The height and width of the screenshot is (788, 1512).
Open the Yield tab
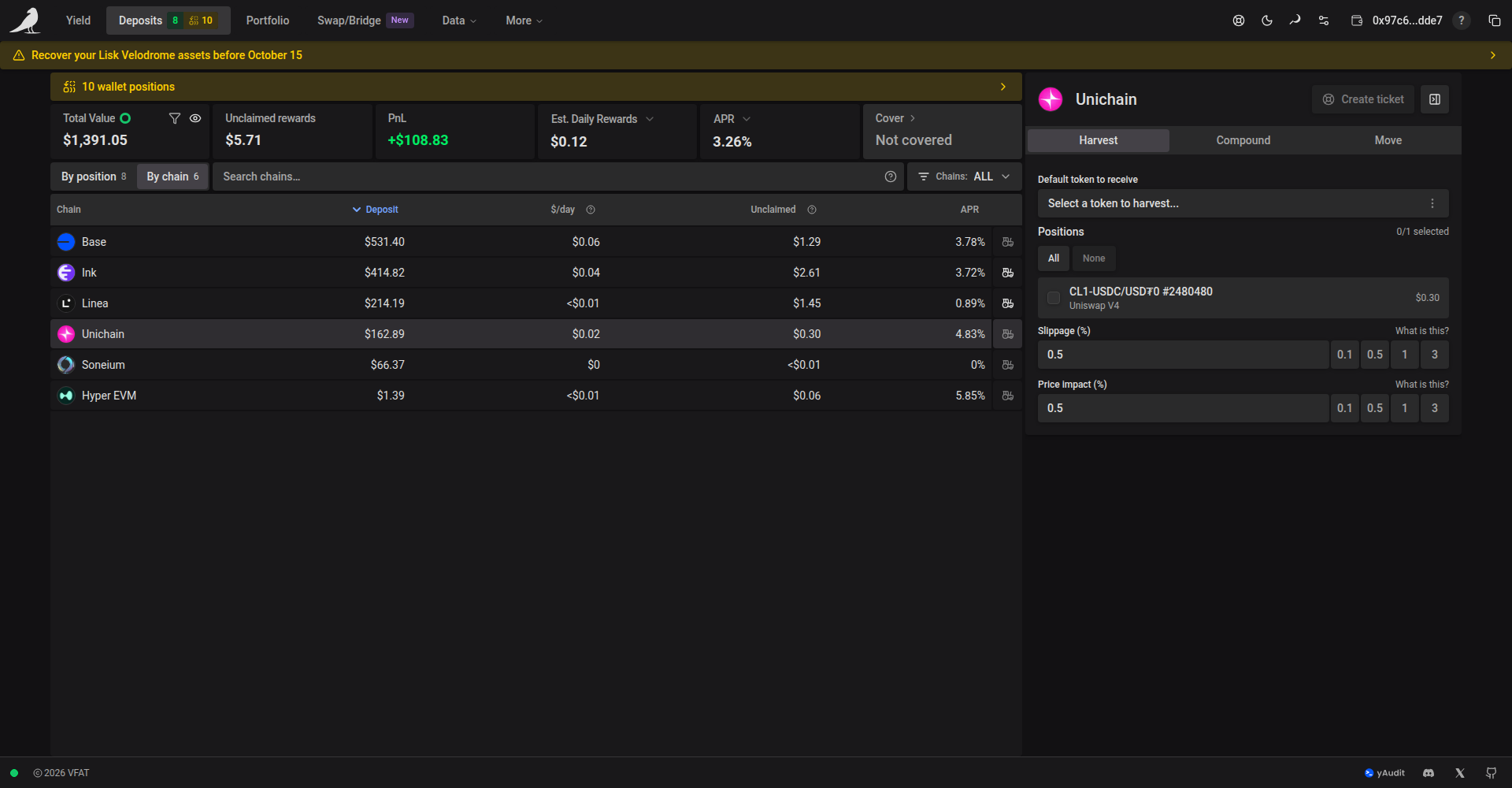[78, 20]
